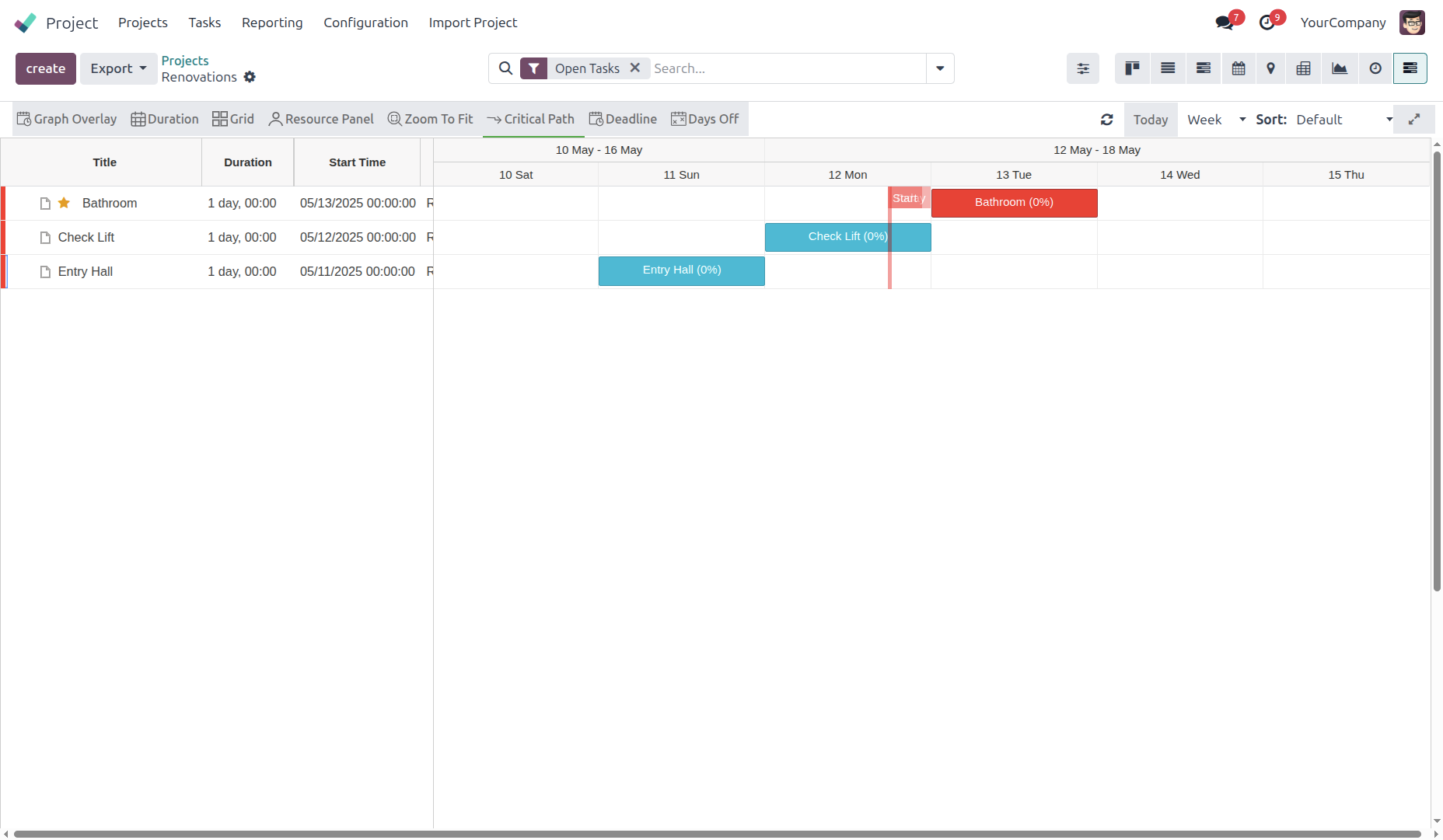This screenshot has width=1443, height=840.
Task: Open the Renovations project settings gear
Action: [250, 77]
